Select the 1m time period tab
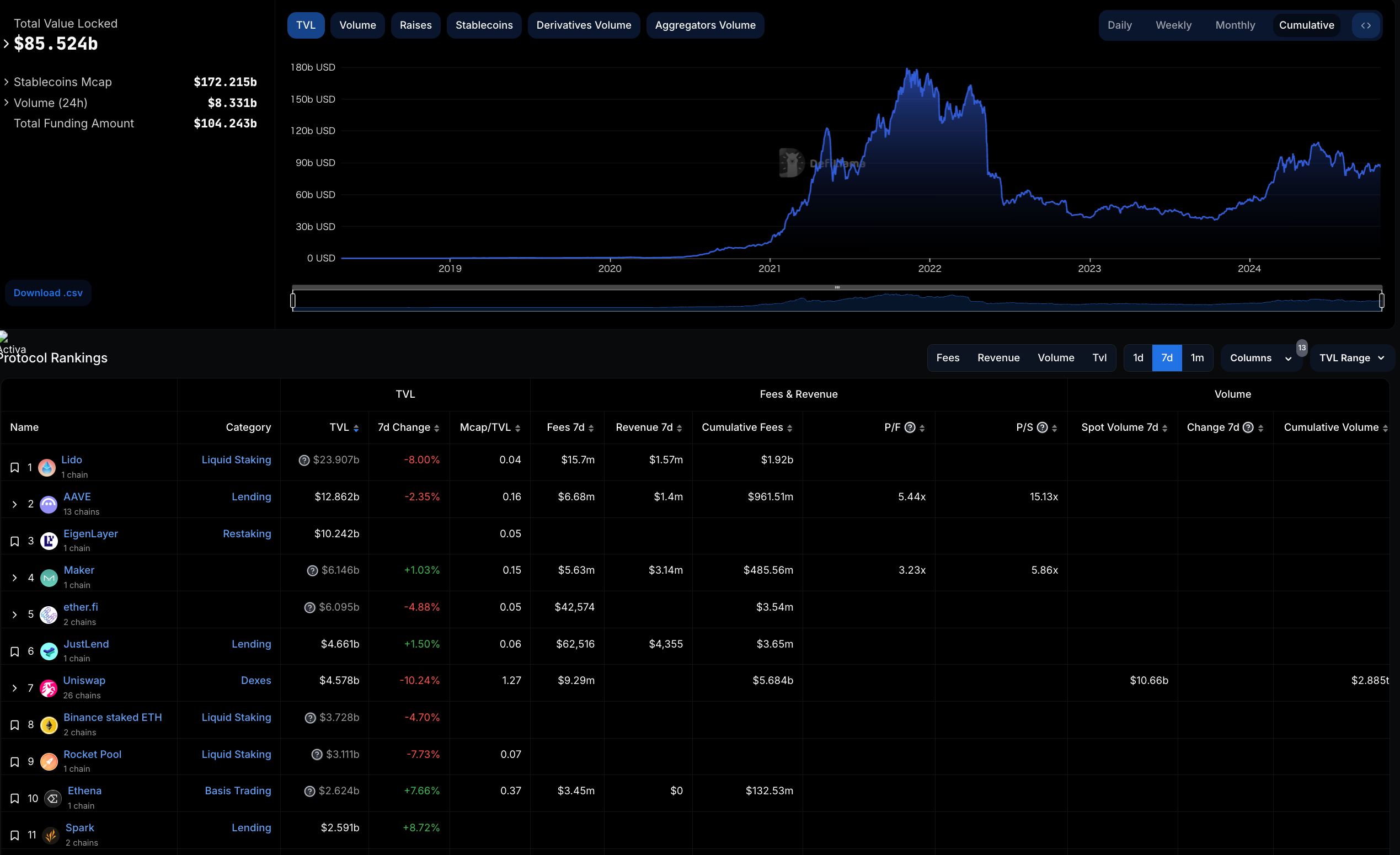1400x855 pixels. 1196,358
